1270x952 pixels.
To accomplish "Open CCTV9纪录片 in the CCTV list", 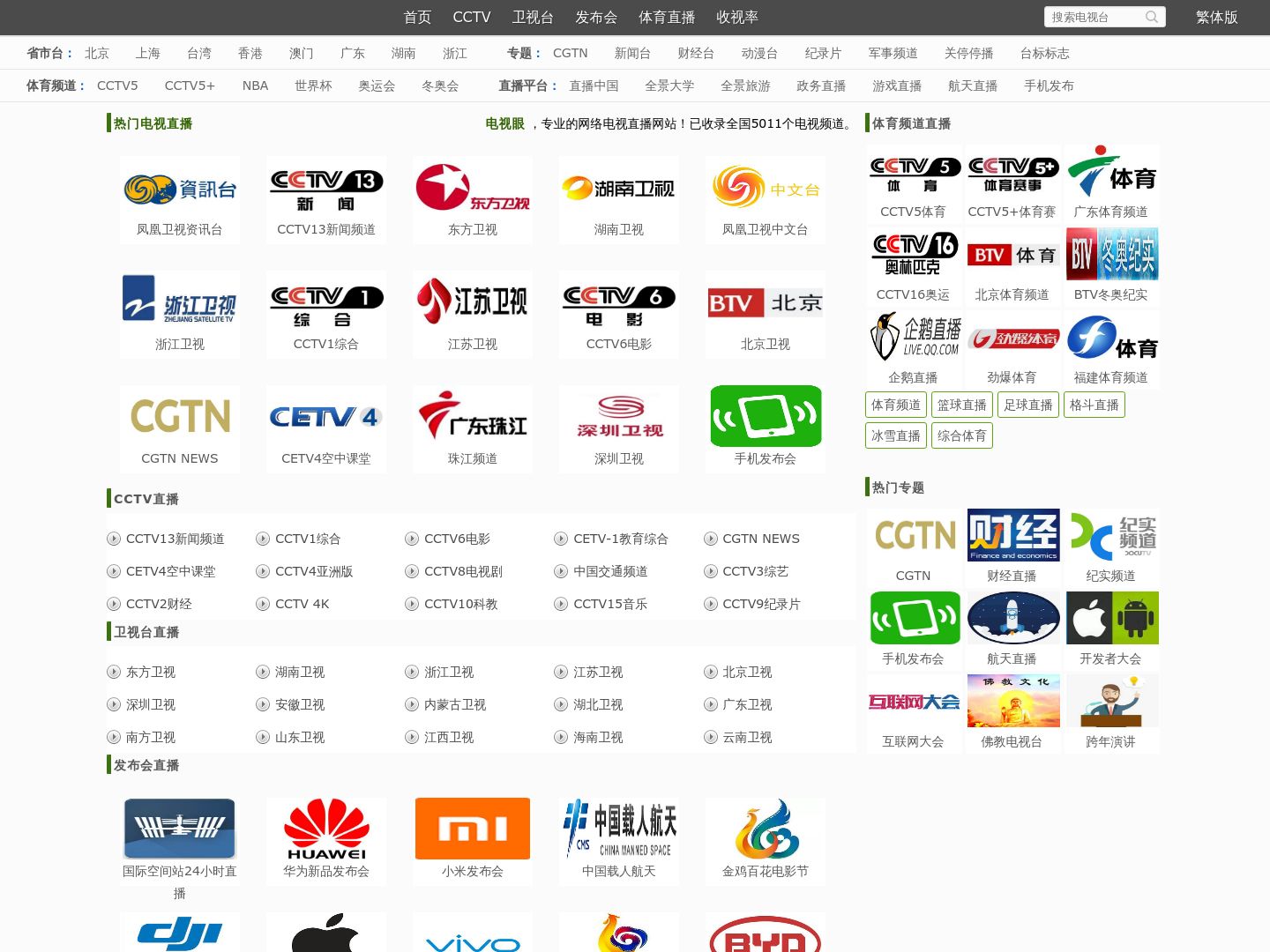I will click(x=761, y=604).
